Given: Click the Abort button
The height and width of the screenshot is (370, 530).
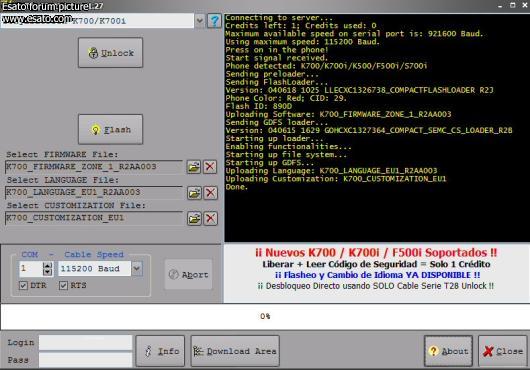Looking at the screenshot, I should point(188,274).
